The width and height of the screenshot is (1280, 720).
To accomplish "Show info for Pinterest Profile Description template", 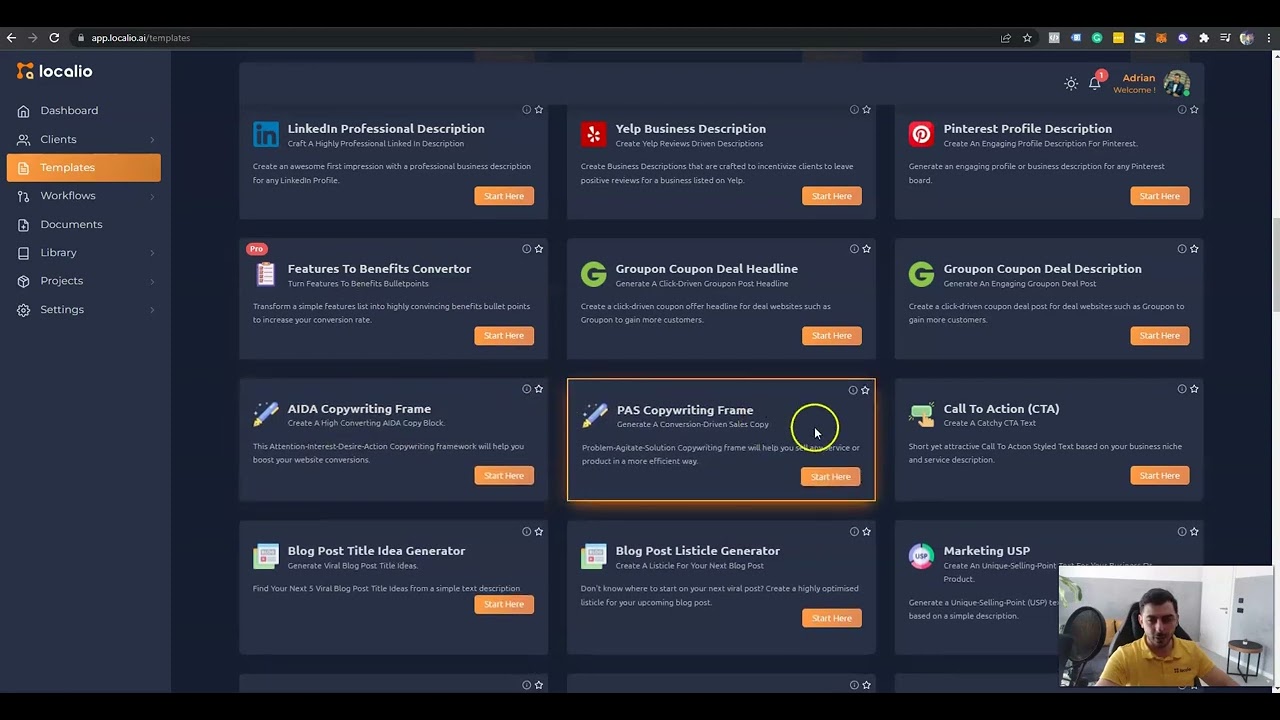I will point(1182,109).
